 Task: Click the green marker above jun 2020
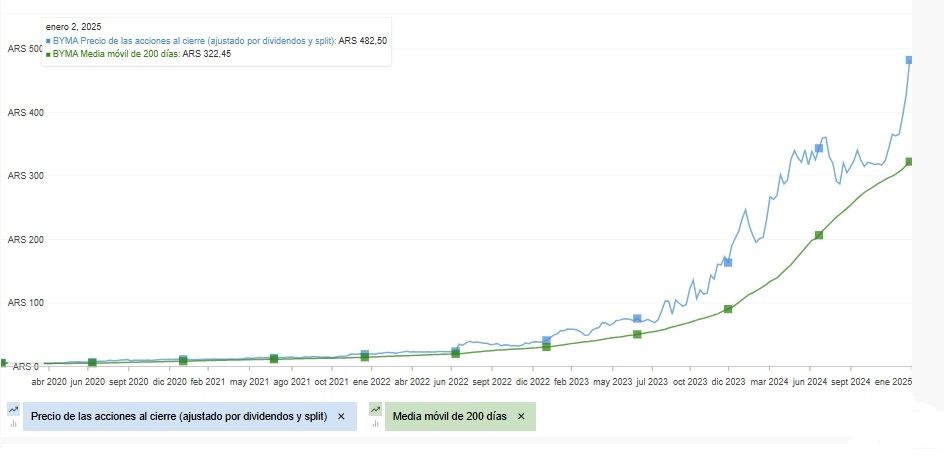coord(92,362)
